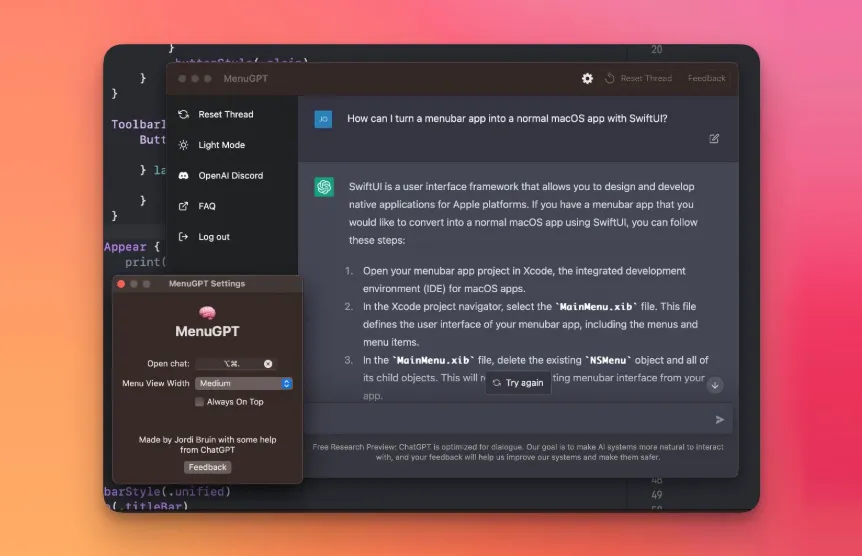Jump to bottom with down-arrow button

point(715,385)
